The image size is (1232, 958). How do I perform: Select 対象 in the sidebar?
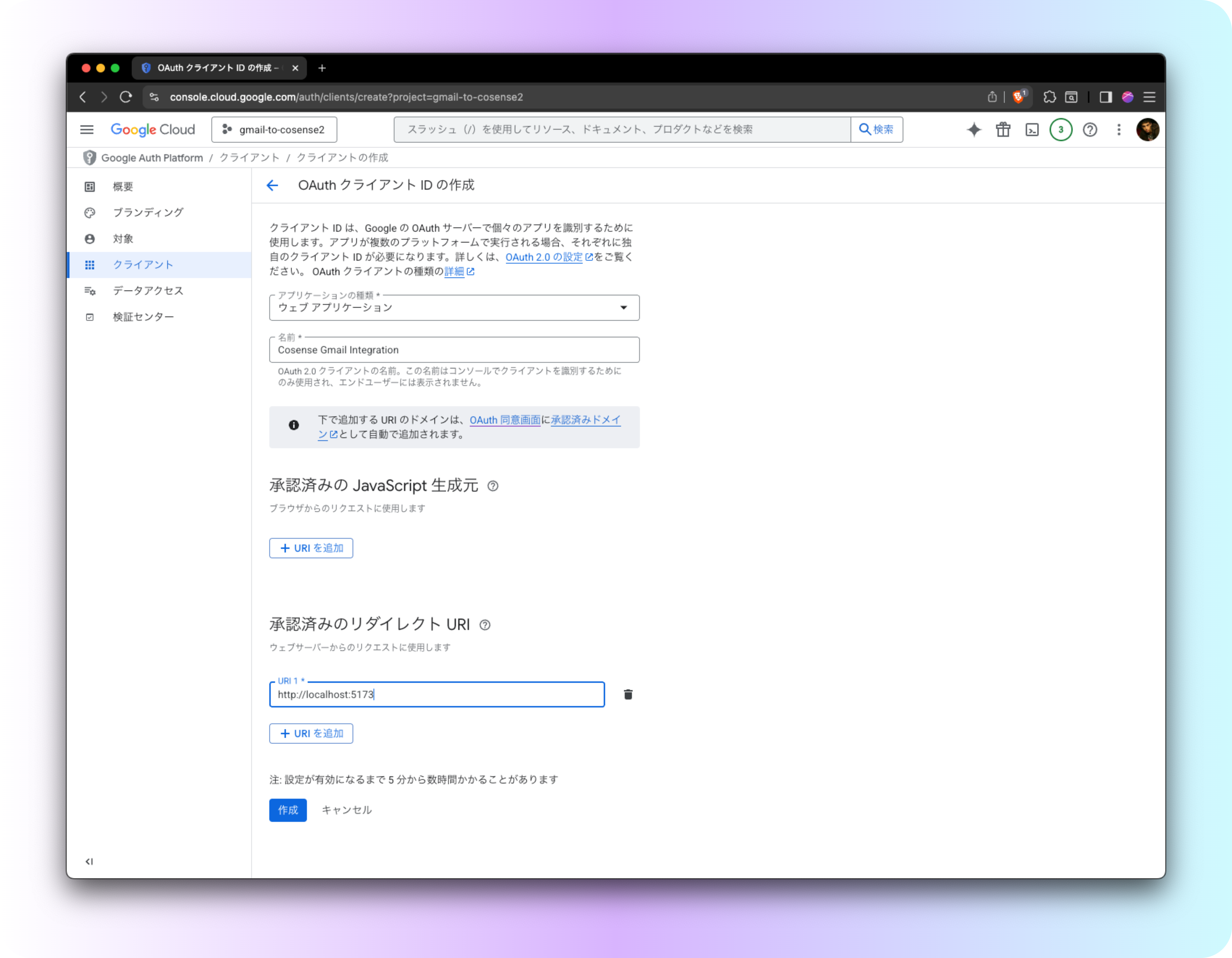[x=159, y=239]
